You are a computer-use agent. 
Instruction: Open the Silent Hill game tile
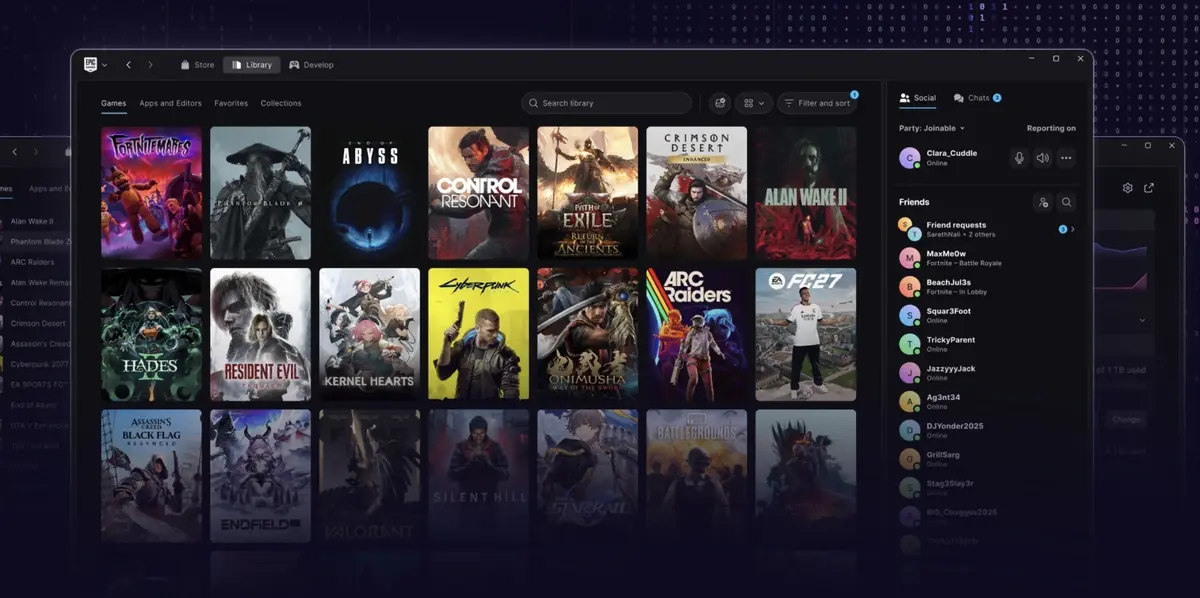coord(478,476)
